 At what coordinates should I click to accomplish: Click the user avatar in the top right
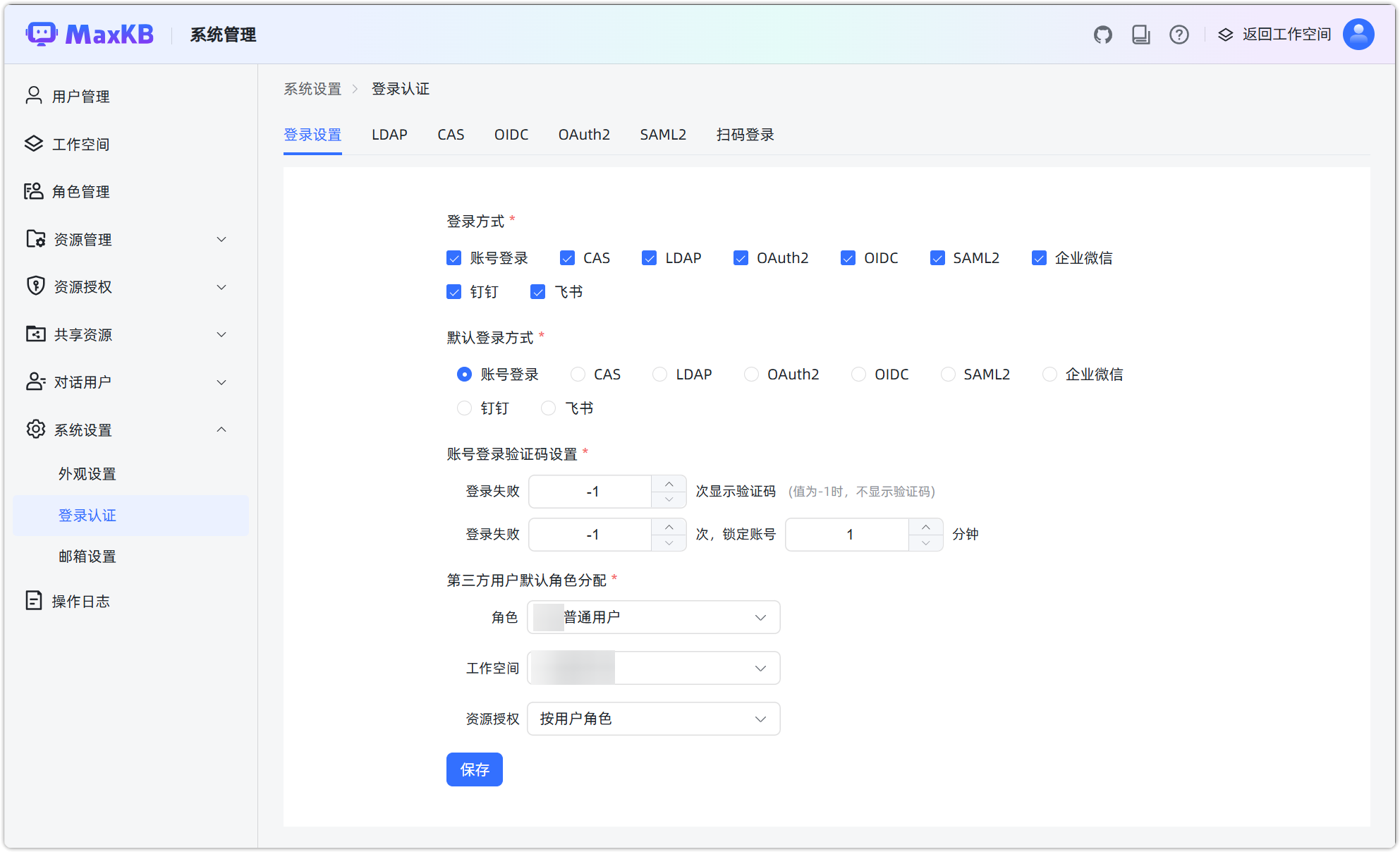click(x=1357, y=34)
